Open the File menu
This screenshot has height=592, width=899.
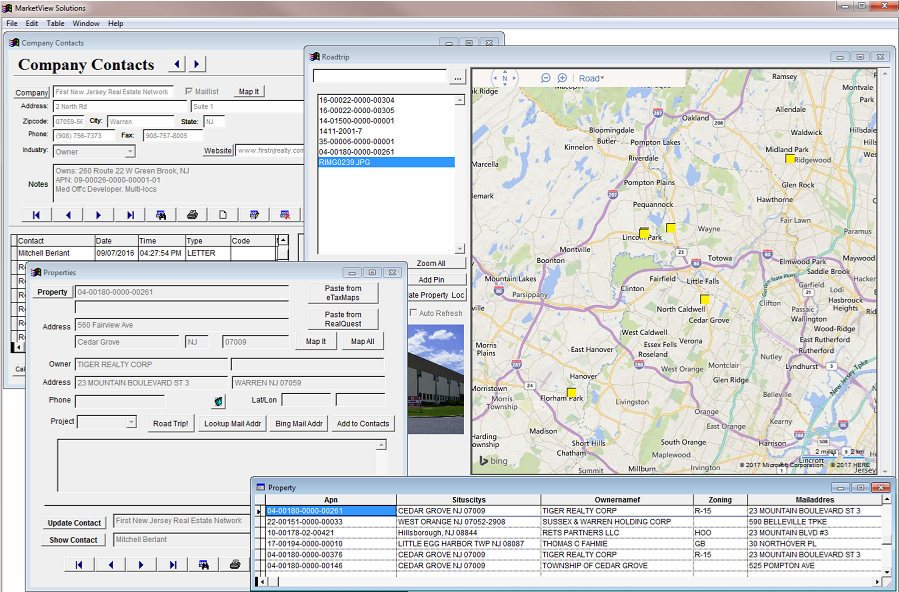[11, 23]
